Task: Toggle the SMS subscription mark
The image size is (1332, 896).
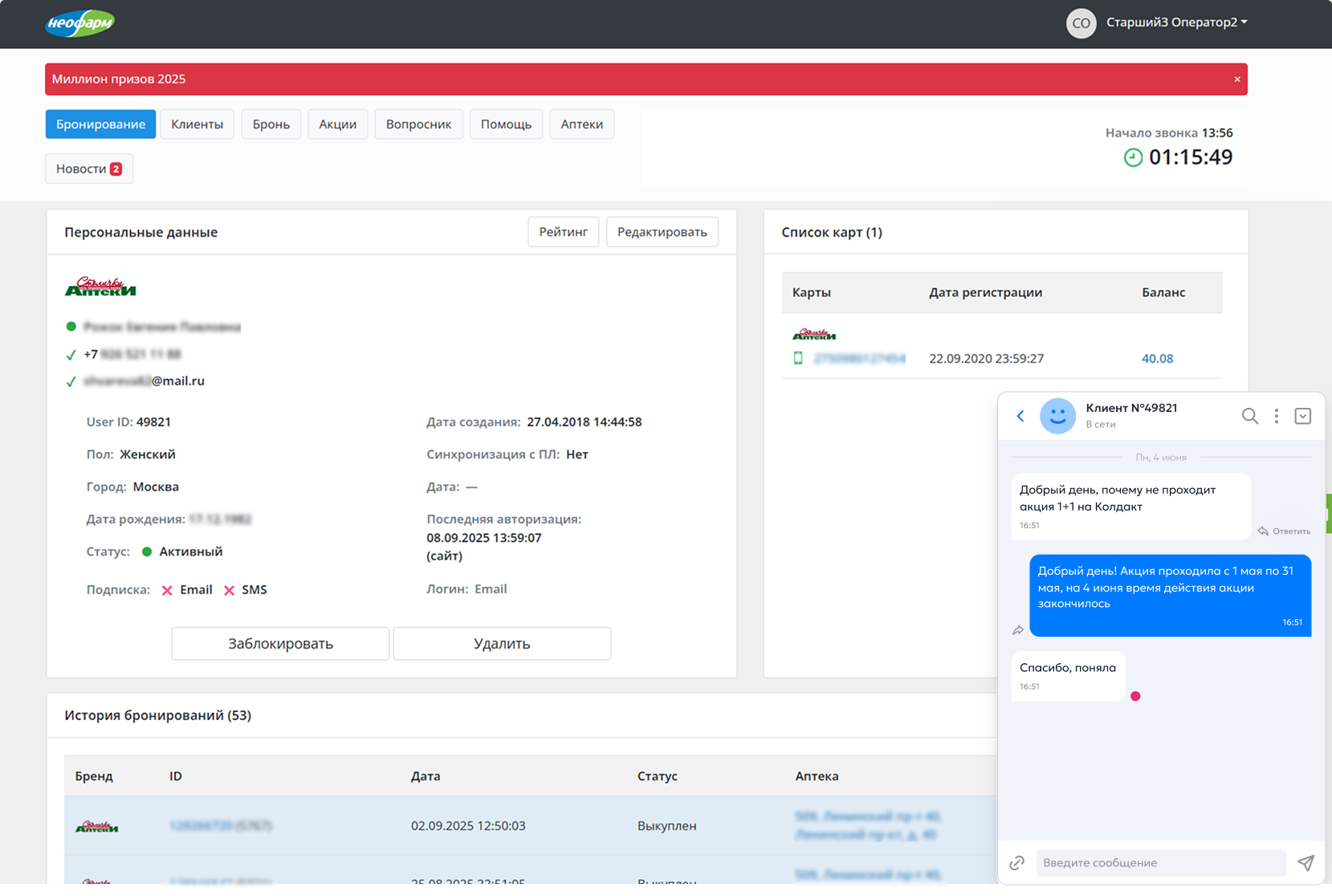Action: tap(229, 590)
